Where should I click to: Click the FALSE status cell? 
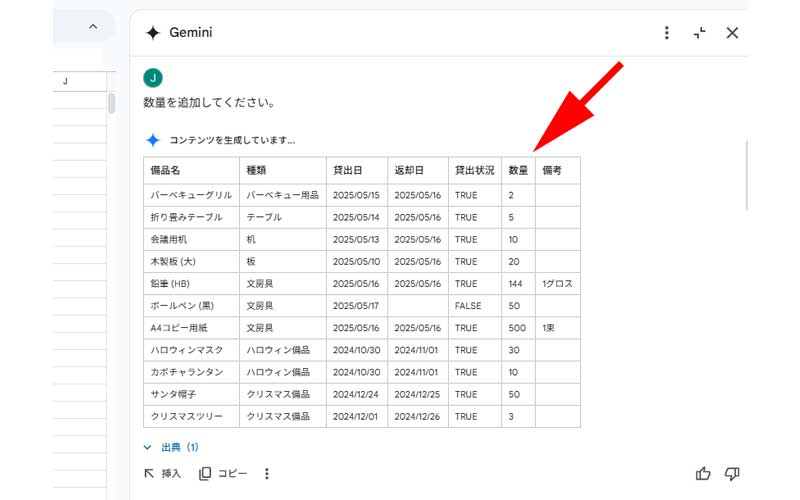tap(475, 306)
